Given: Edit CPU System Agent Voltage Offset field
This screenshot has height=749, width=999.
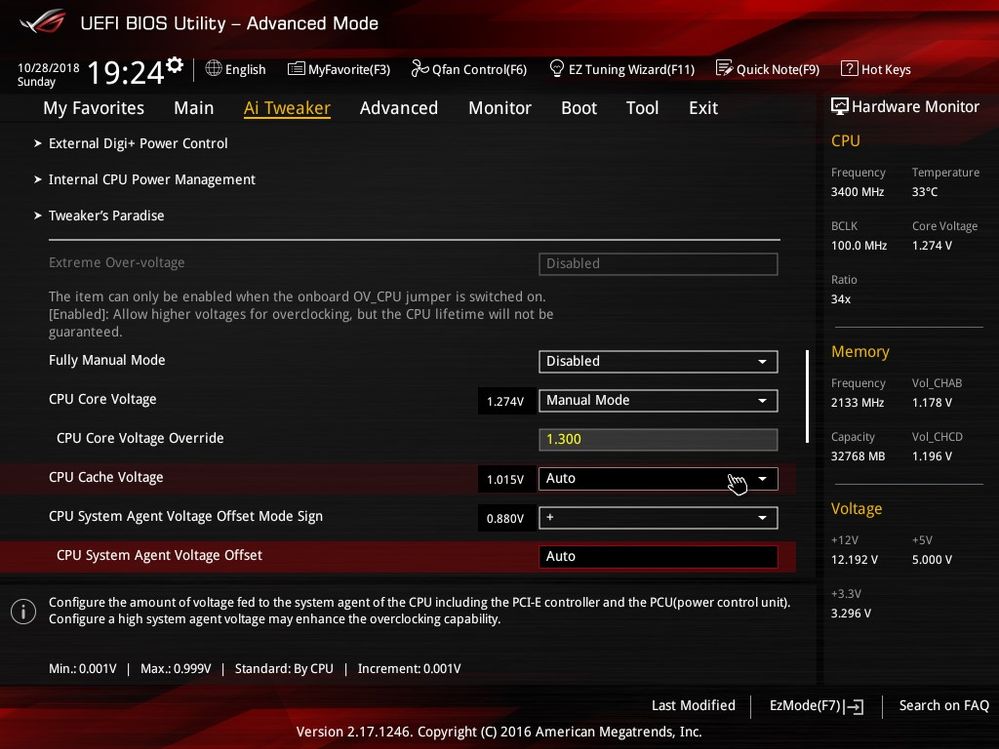Looking at the screenshot, I should click(658, 557).
